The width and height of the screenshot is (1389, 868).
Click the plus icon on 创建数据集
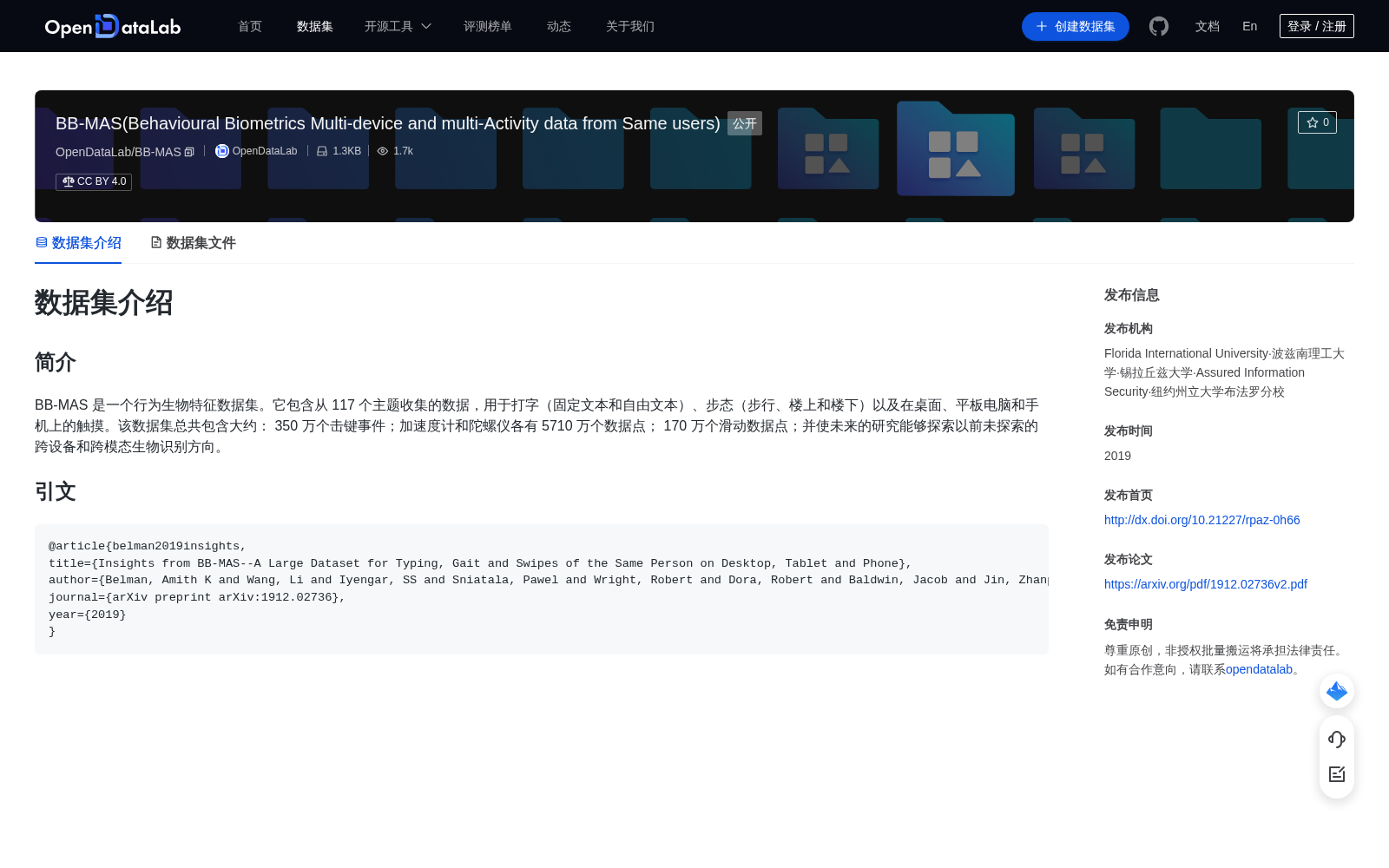[1042, 27]
